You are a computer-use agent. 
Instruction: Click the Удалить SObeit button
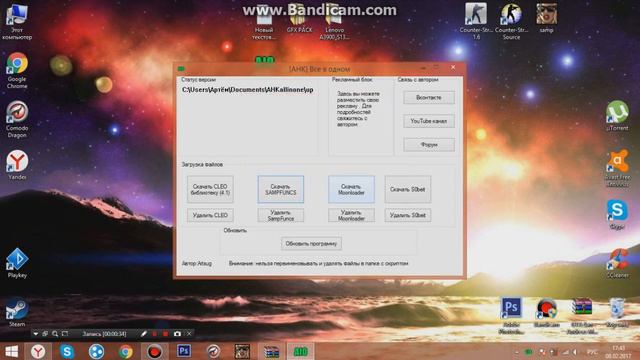click(407, 215)
